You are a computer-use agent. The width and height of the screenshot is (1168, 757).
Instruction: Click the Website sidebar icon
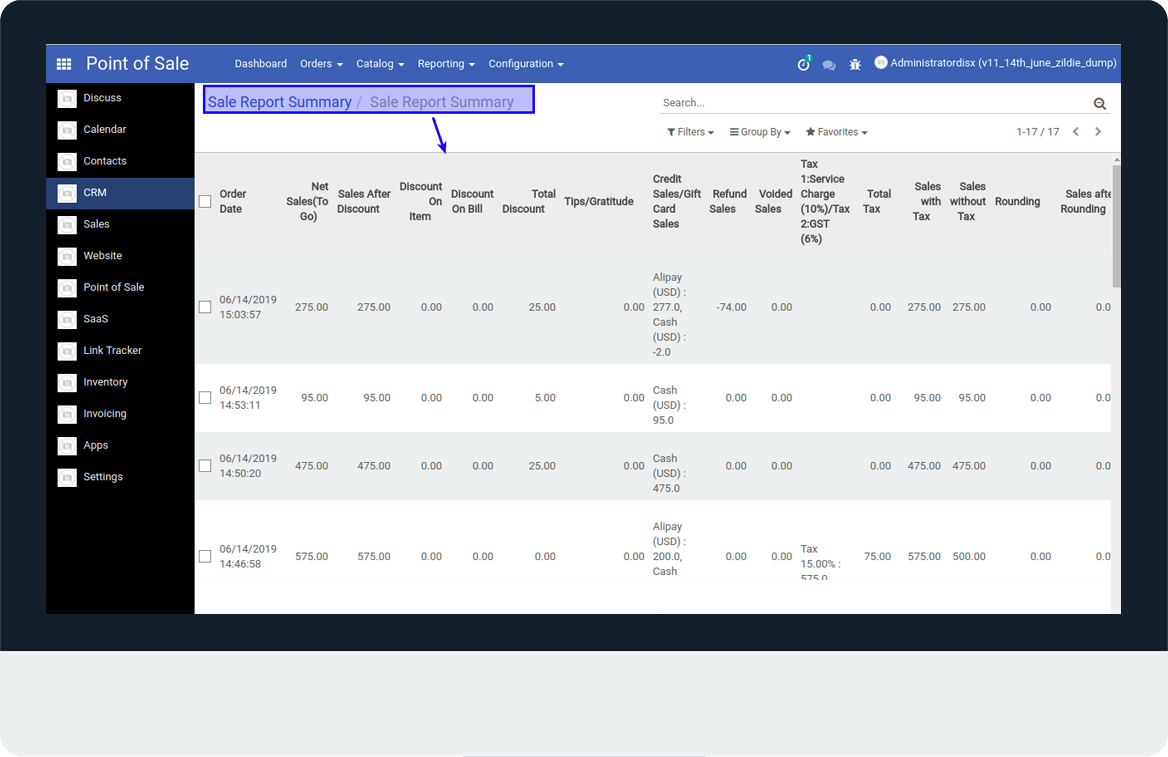[x=67, y=256]
